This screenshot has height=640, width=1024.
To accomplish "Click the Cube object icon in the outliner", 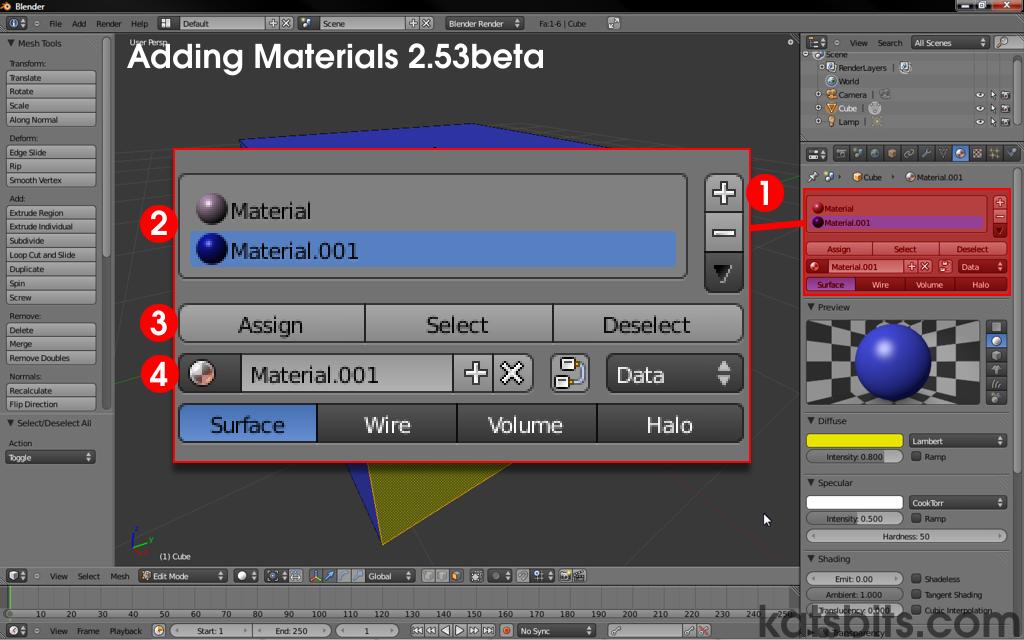I will click(x=831, y=108).
